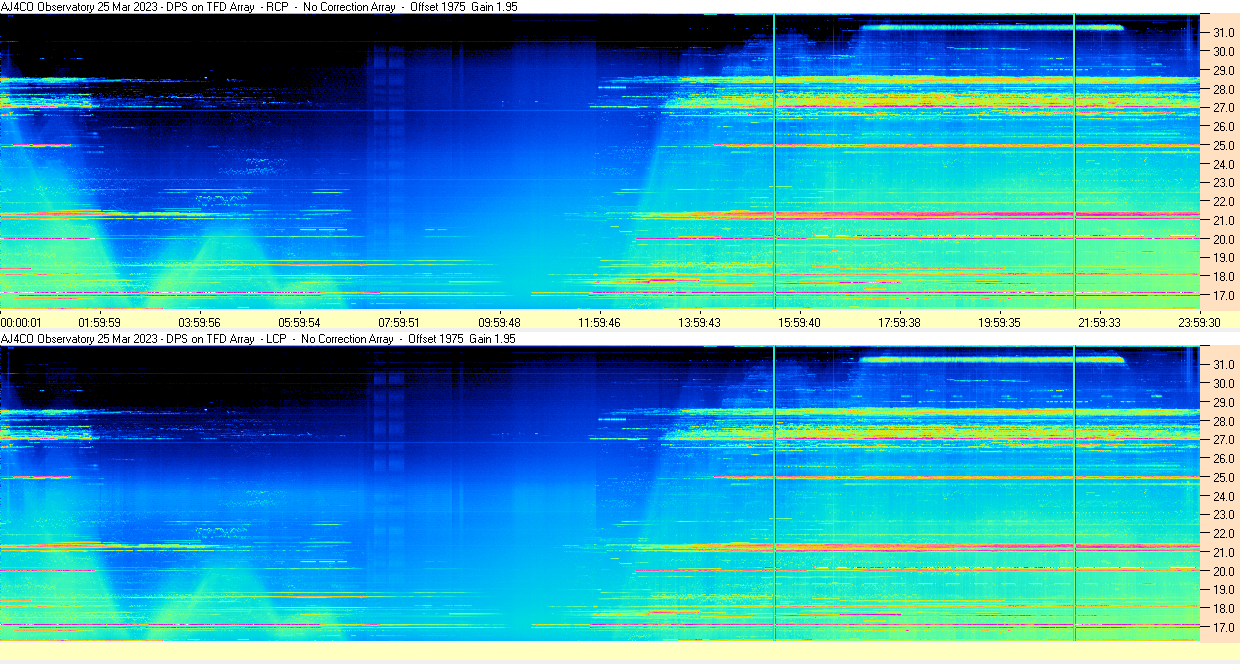Select 26.0 frequency label on LCP plot
This screenshot has width=1240, height=664.
[1224, 458]
